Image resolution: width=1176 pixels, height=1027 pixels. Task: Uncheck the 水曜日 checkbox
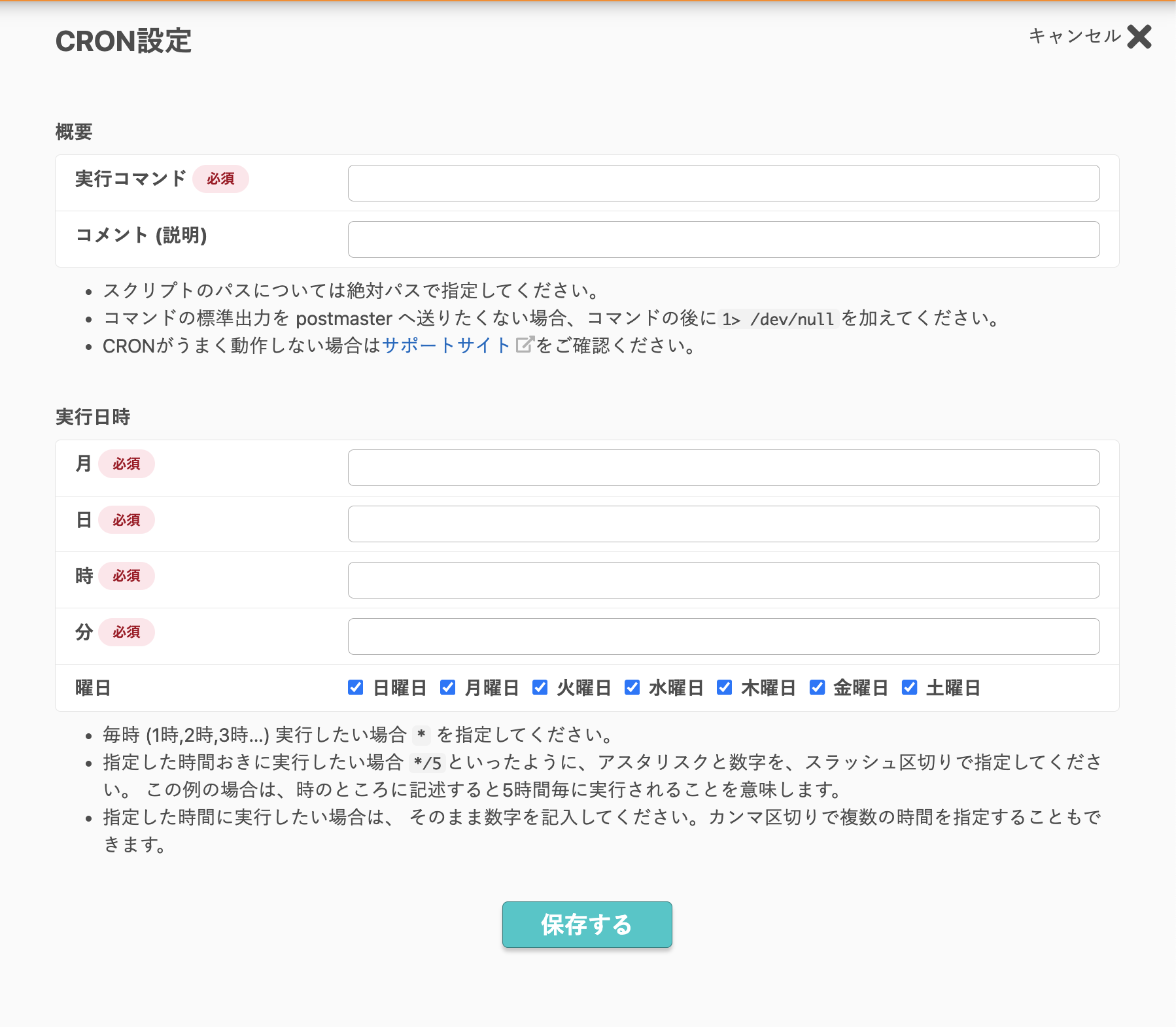pos(632,688)
